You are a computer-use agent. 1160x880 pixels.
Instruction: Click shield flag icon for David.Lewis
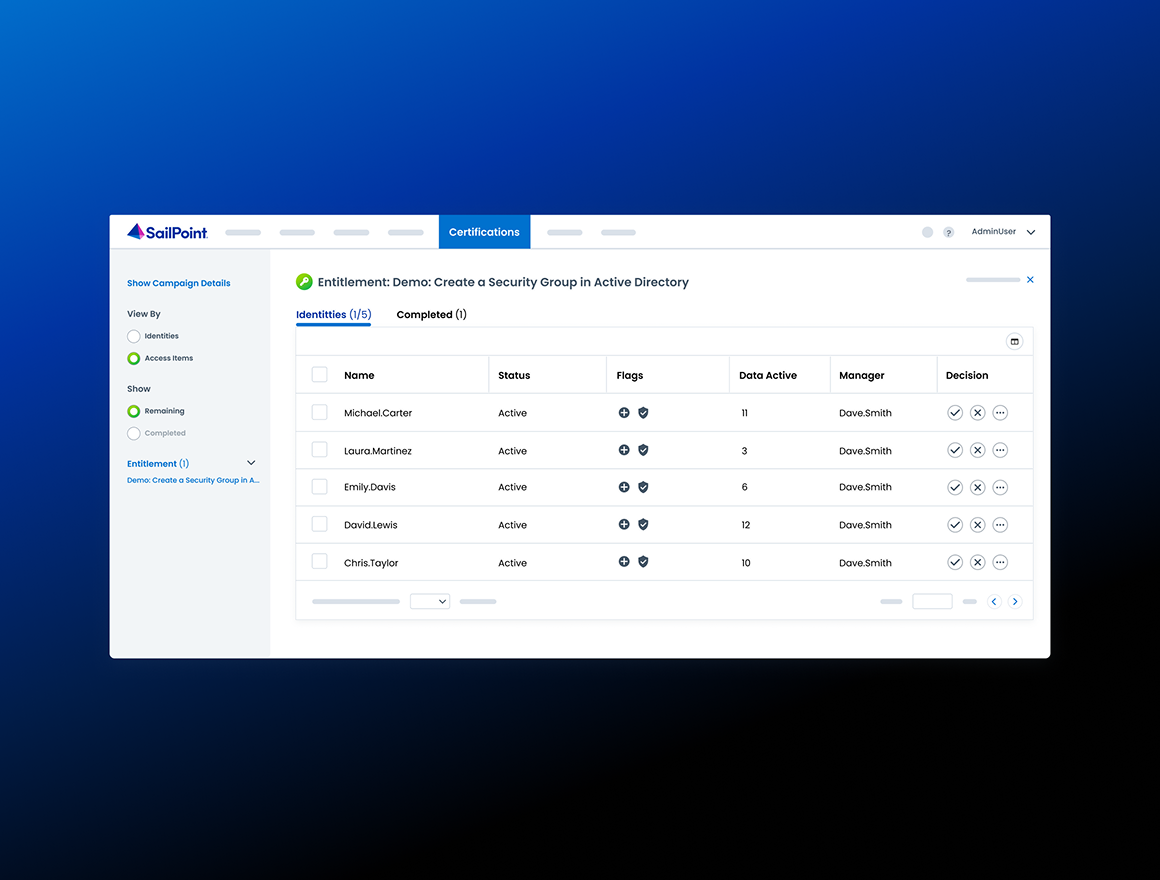643,524
